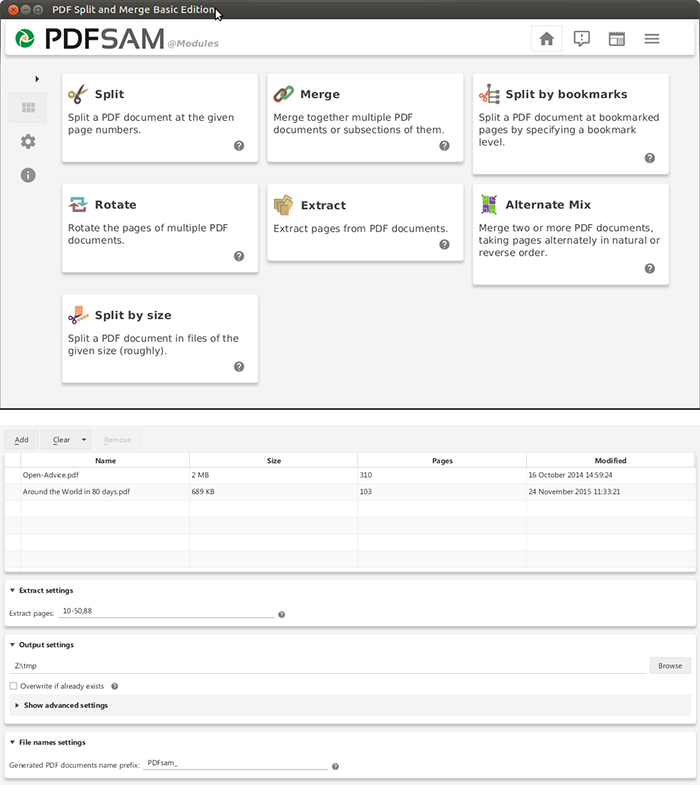Open help for the Extract module

pyautogui.click(x=444, y=245)
